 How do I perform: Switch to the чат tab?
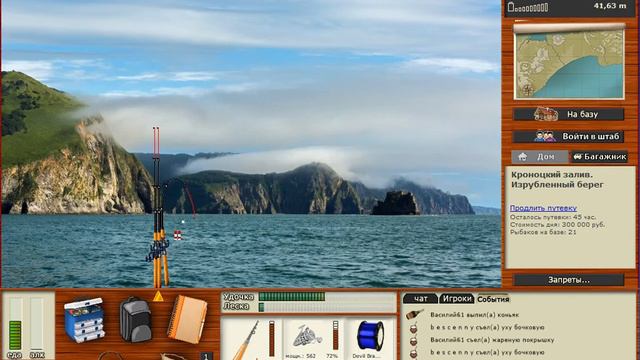pos(420,299)
